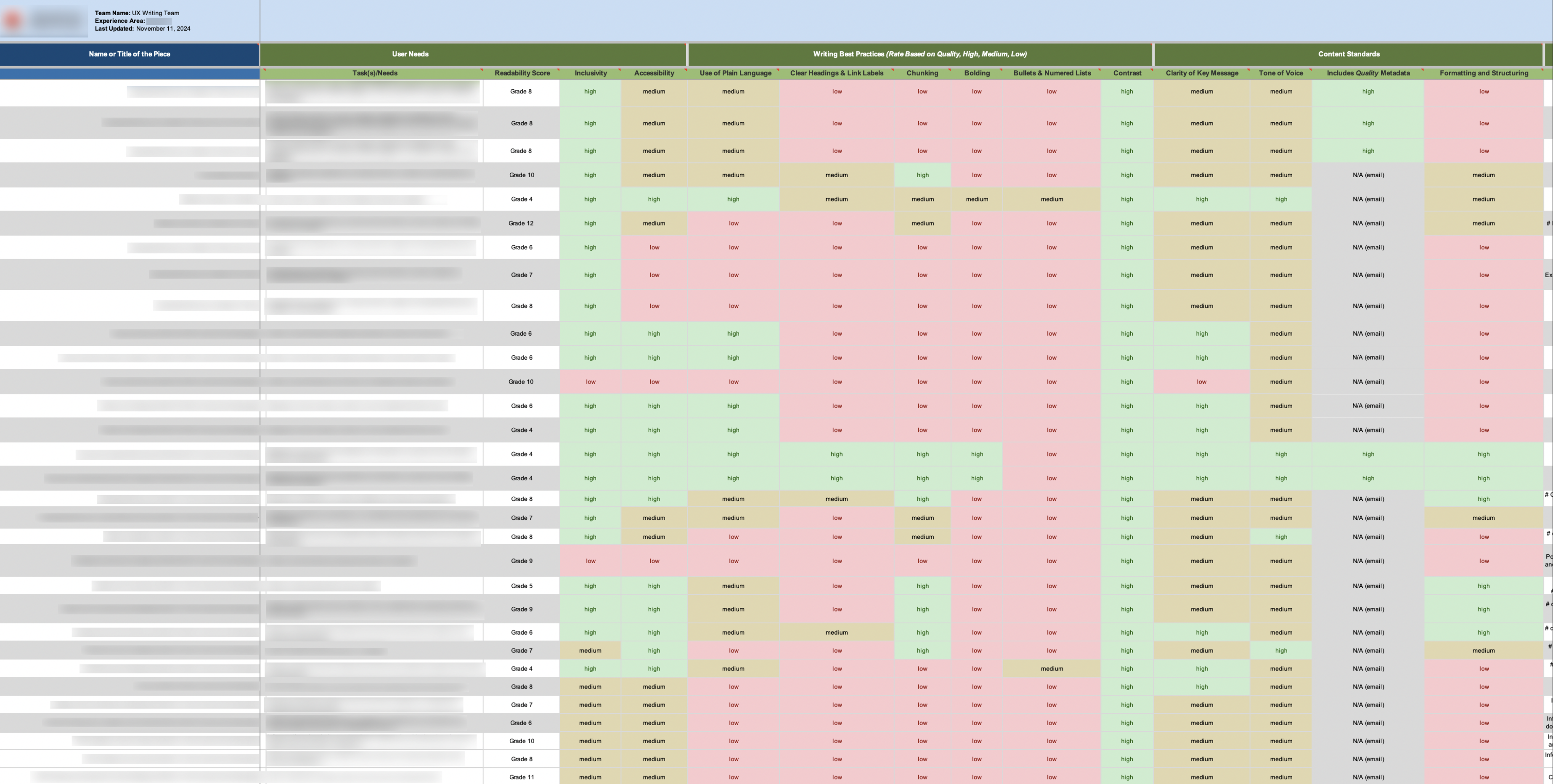Select the 'Name or Title of the Piece' header
The height and width of the screenshot is (784, 1553).
(129, 54)
